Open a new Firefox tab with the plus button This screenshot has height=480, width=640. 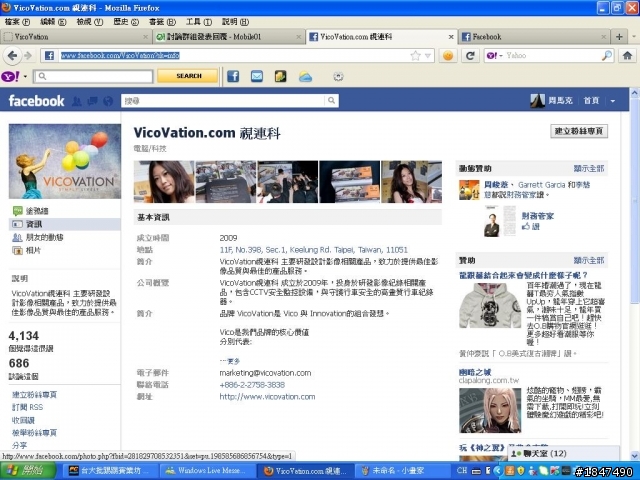[x=619, y=37]
